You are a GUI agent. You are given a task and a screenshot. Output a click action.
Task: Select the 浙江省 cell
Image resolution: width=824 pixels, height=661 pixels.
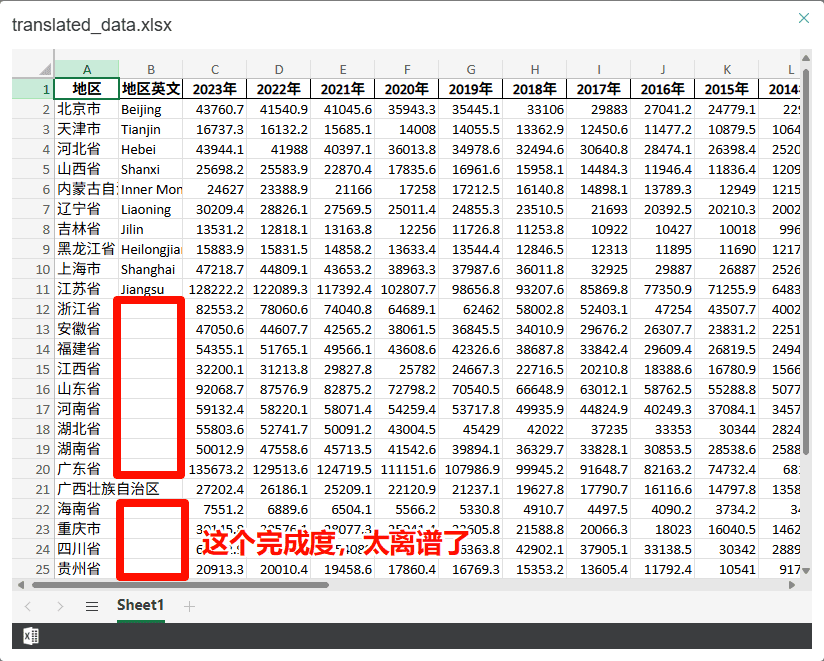coord(87,309)
